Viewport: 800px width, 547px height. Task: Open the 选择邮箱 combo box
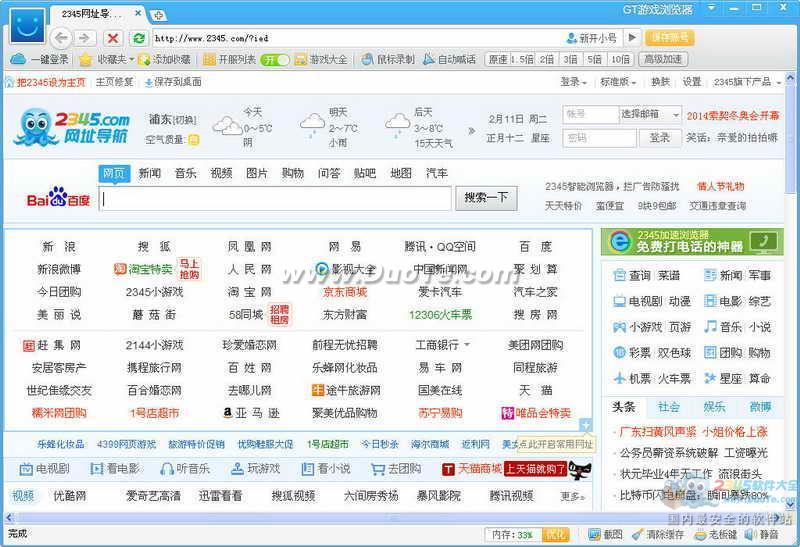[650, 114]
